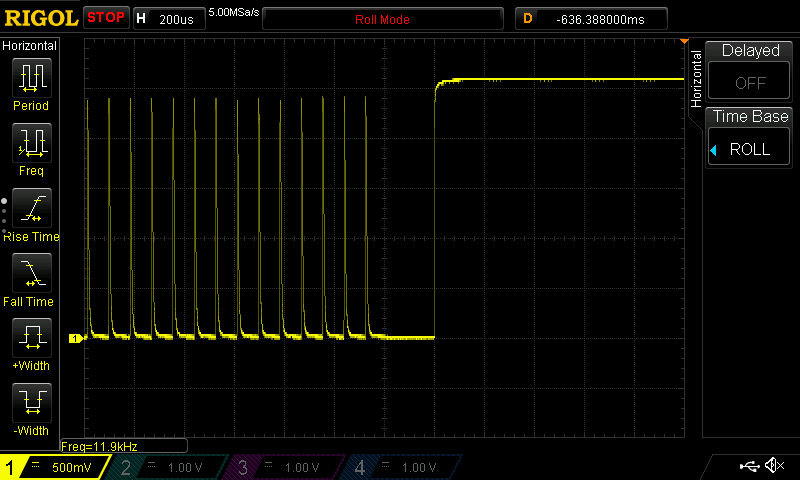The image size is (800, 480).
Task: Click the USB connection icon
Action: 747,466
